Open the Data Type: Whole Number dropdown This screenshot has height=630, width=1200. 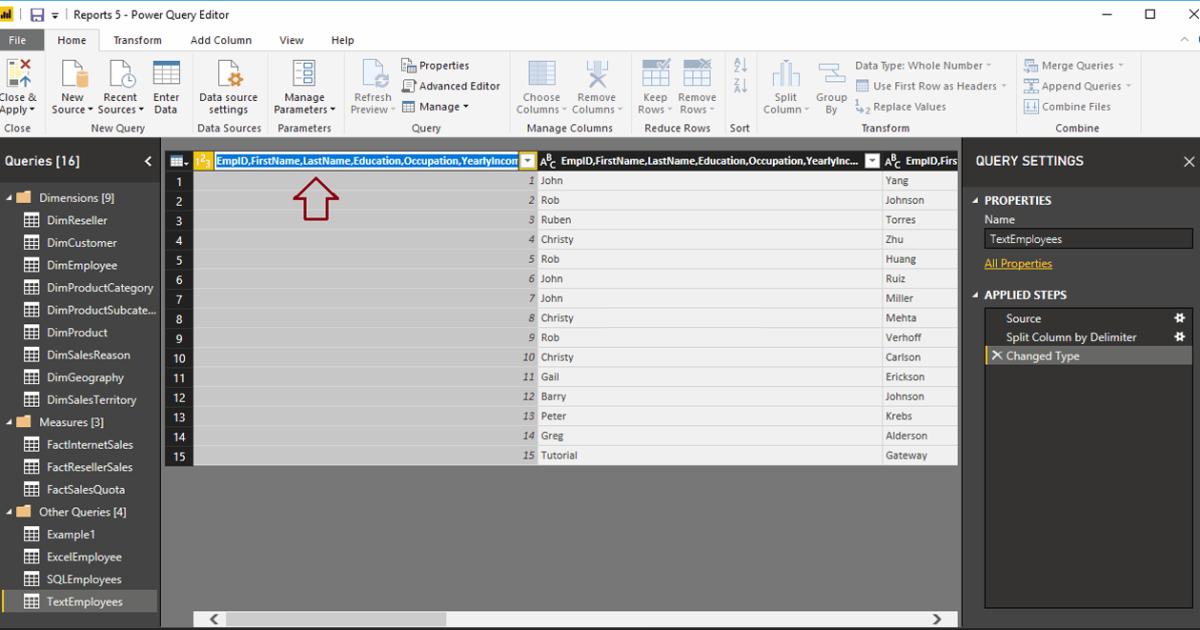tap(923, 65)
